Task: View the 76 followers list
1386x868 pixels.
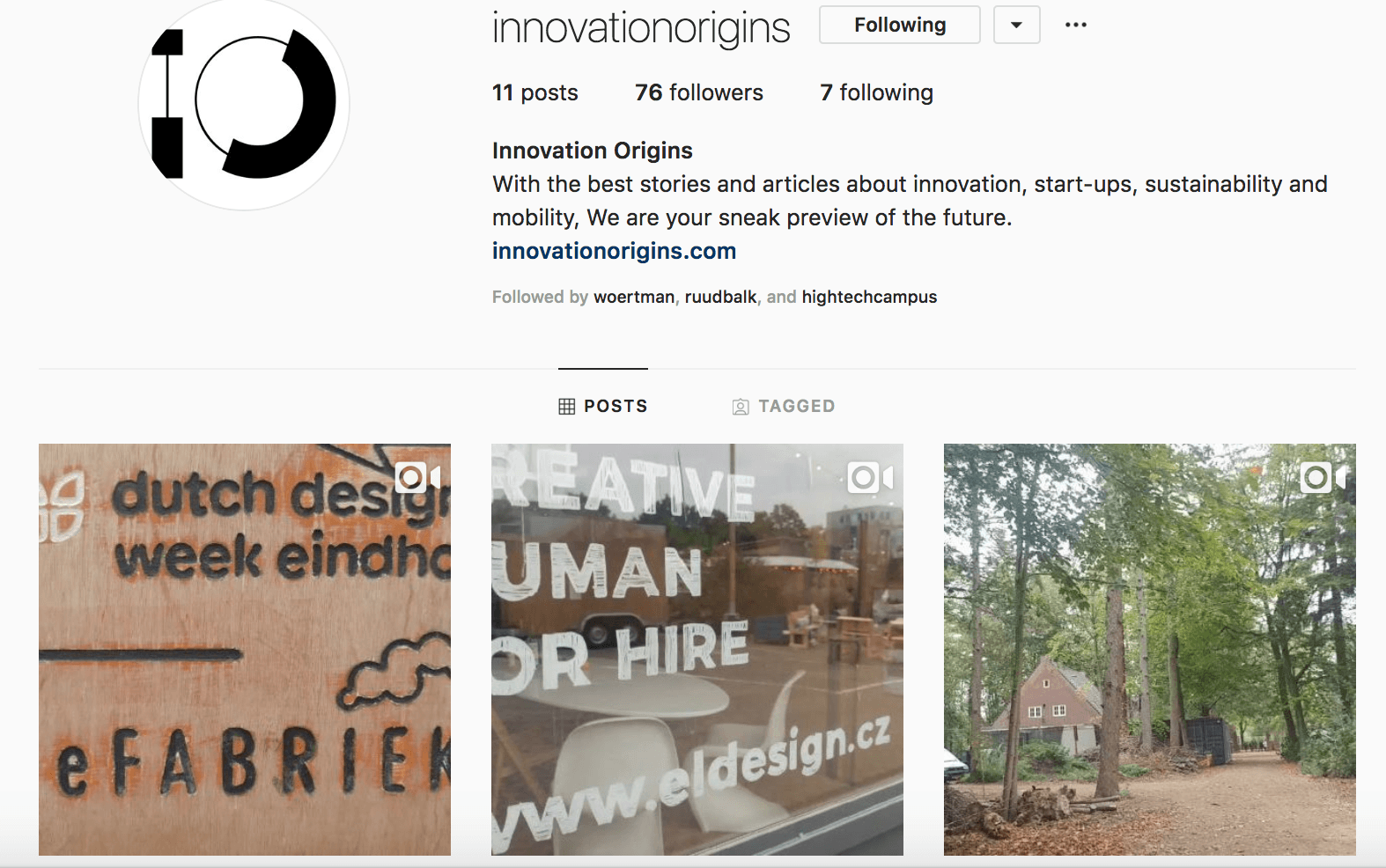Action: (699, 92)
